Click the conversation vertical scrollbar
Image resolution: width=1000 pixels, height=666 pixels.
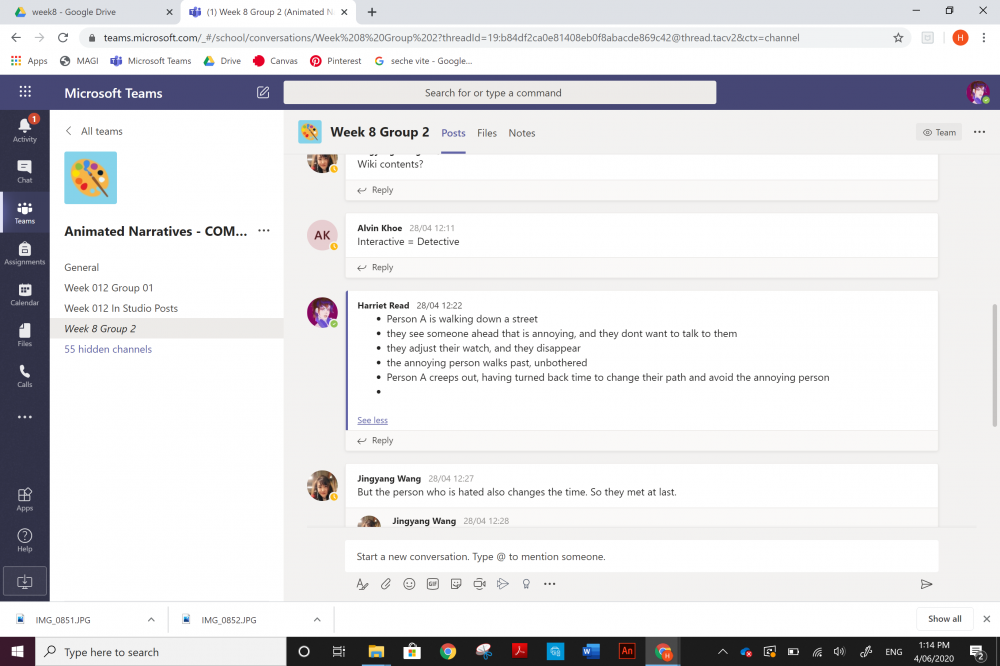(994, 365)
